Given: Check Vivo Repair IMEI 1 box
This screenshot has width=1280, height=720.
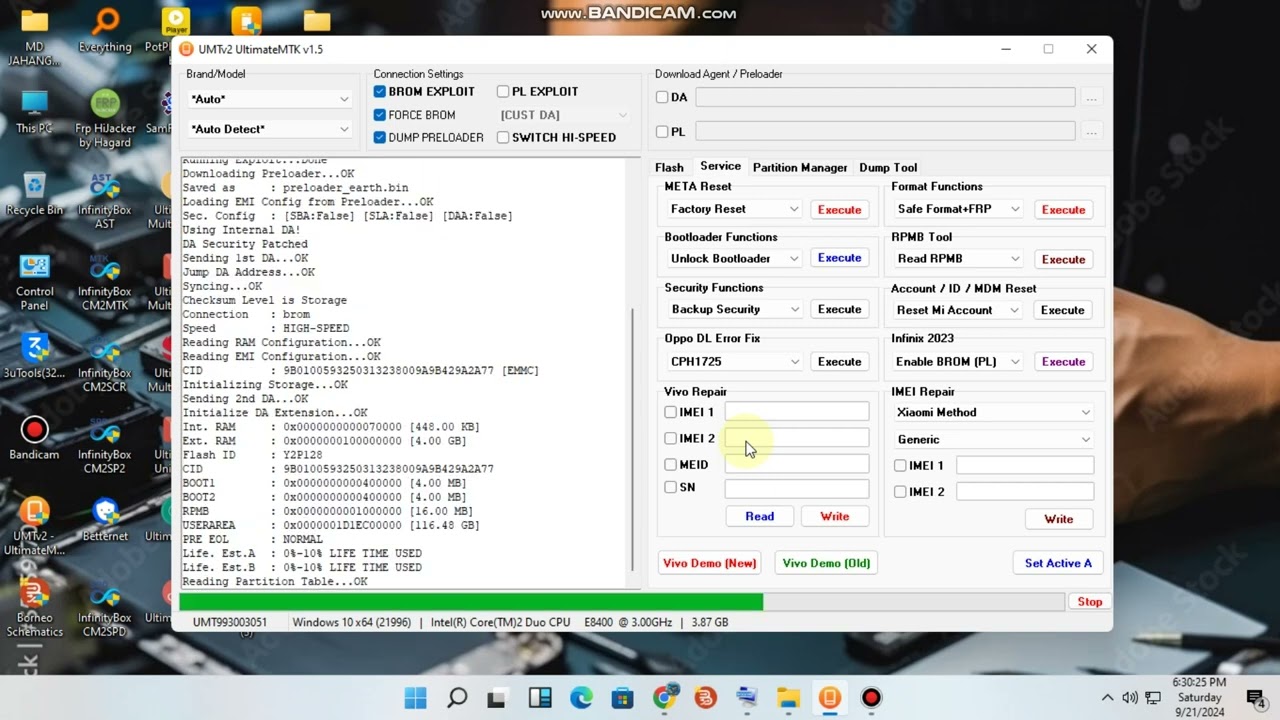Looking at the screenshot, I should (x=670, y=412).
